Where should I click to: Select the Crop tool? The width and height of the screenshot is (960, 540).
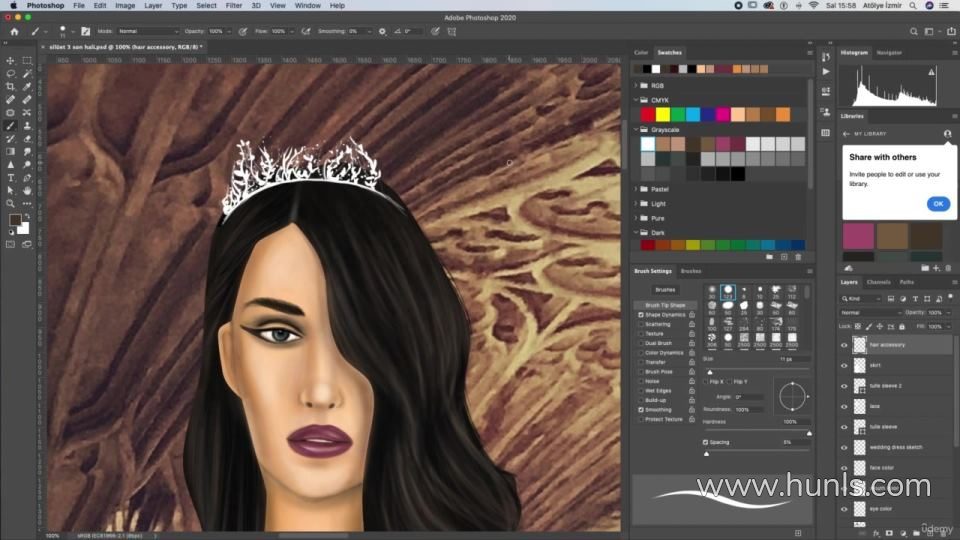coord(11,87)
